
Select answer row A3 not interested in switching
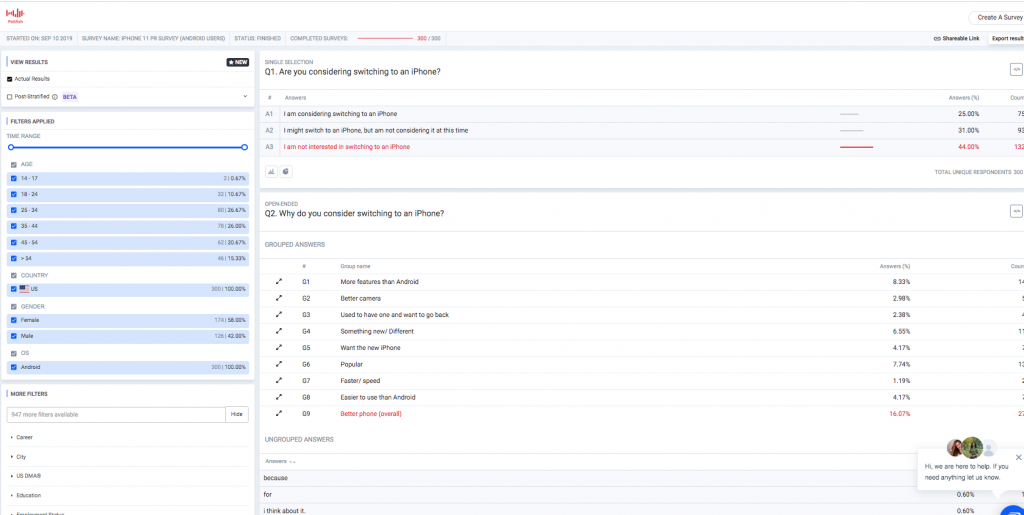point(642,147)
